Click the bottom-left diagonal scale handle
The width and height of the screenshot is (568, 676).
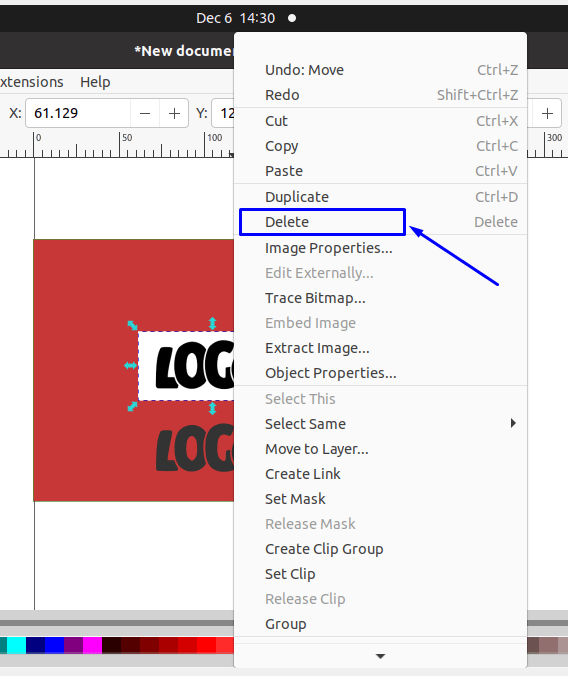tap(132, 407)
